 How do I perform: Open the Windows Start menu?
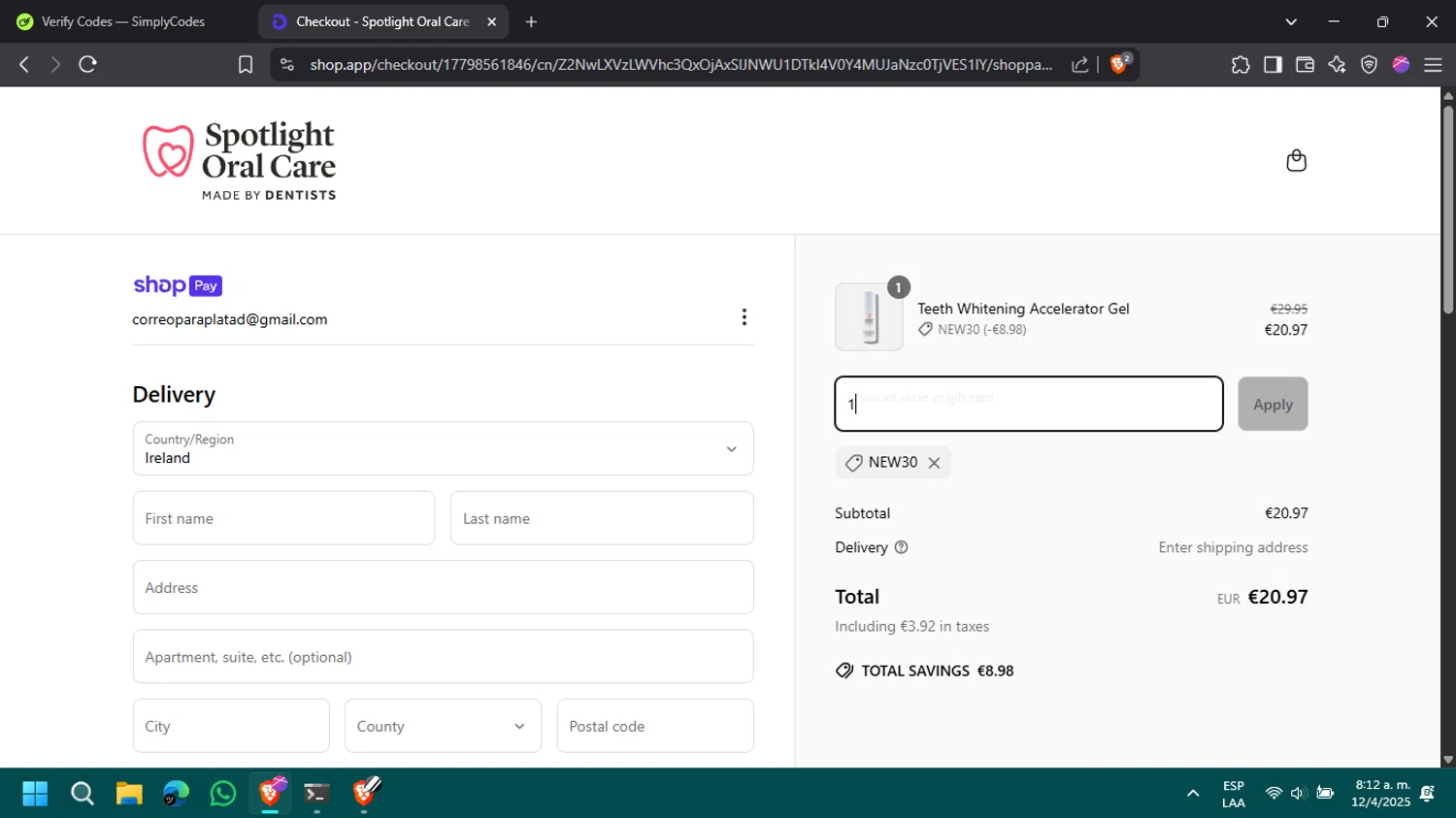[x=35, y=794]
